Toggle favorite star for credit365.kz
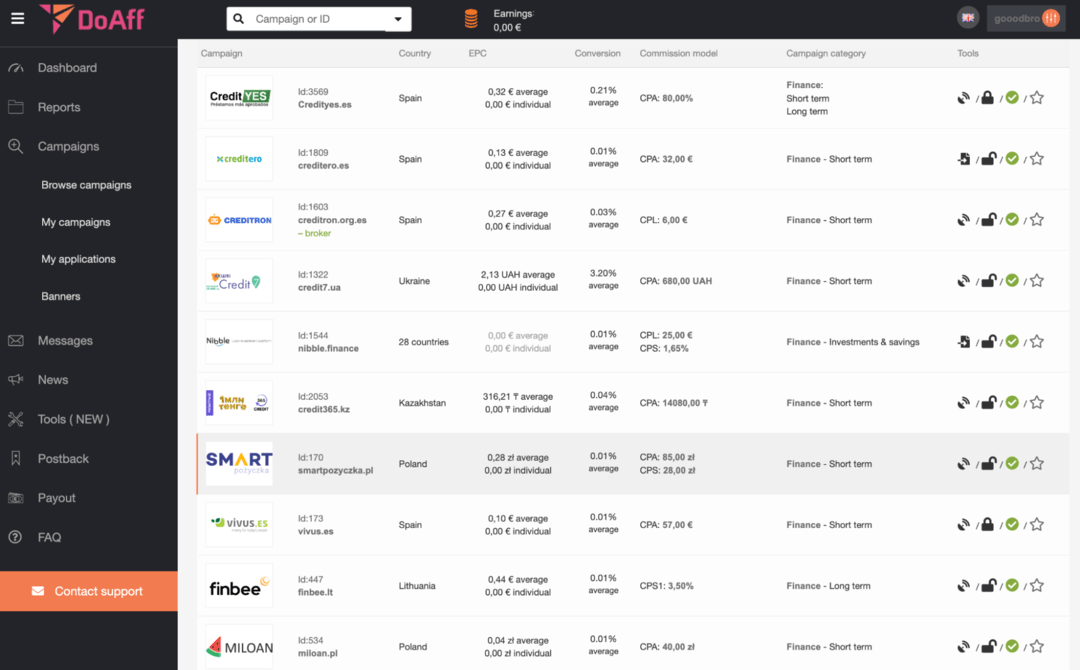 pos(1037,403)
